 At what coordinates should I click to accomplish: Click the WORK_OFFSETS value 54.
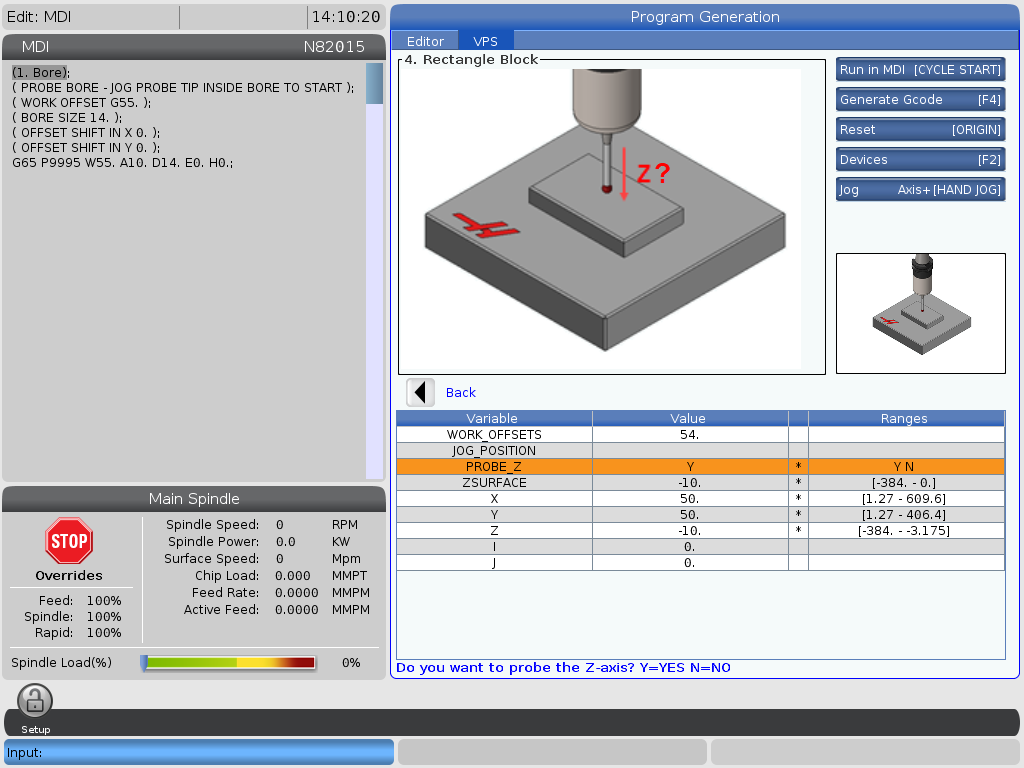(690, 434)
